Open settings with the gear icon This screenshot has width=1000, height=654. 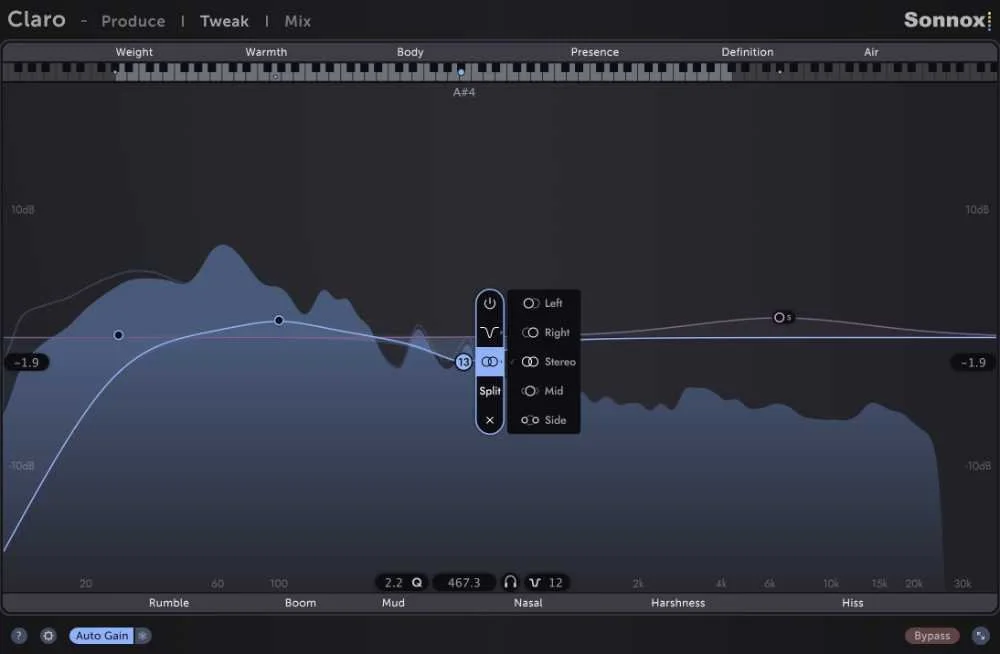click(48, 635)
